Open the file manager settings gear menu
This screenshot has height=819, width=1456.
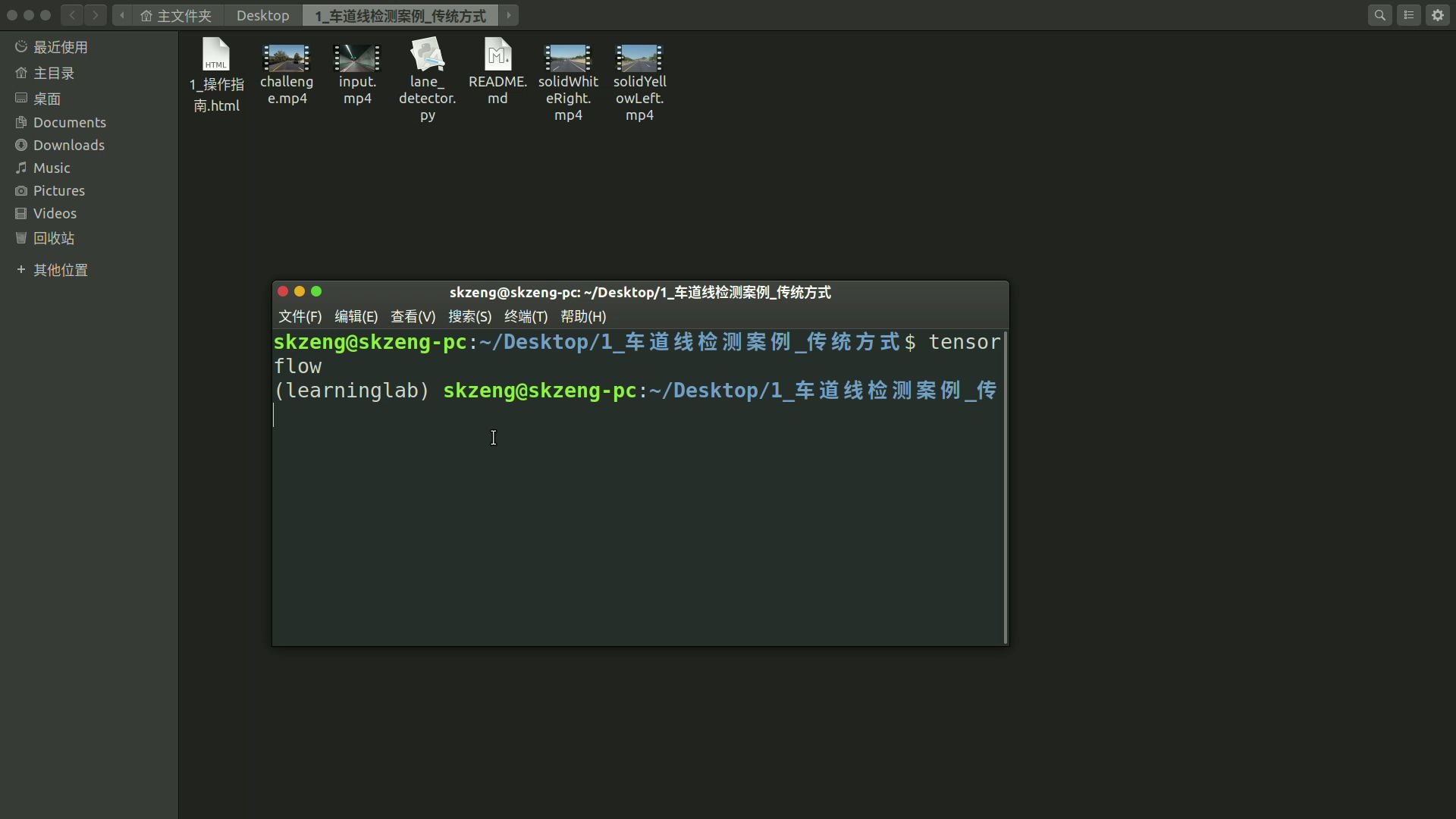point(1438,15)
